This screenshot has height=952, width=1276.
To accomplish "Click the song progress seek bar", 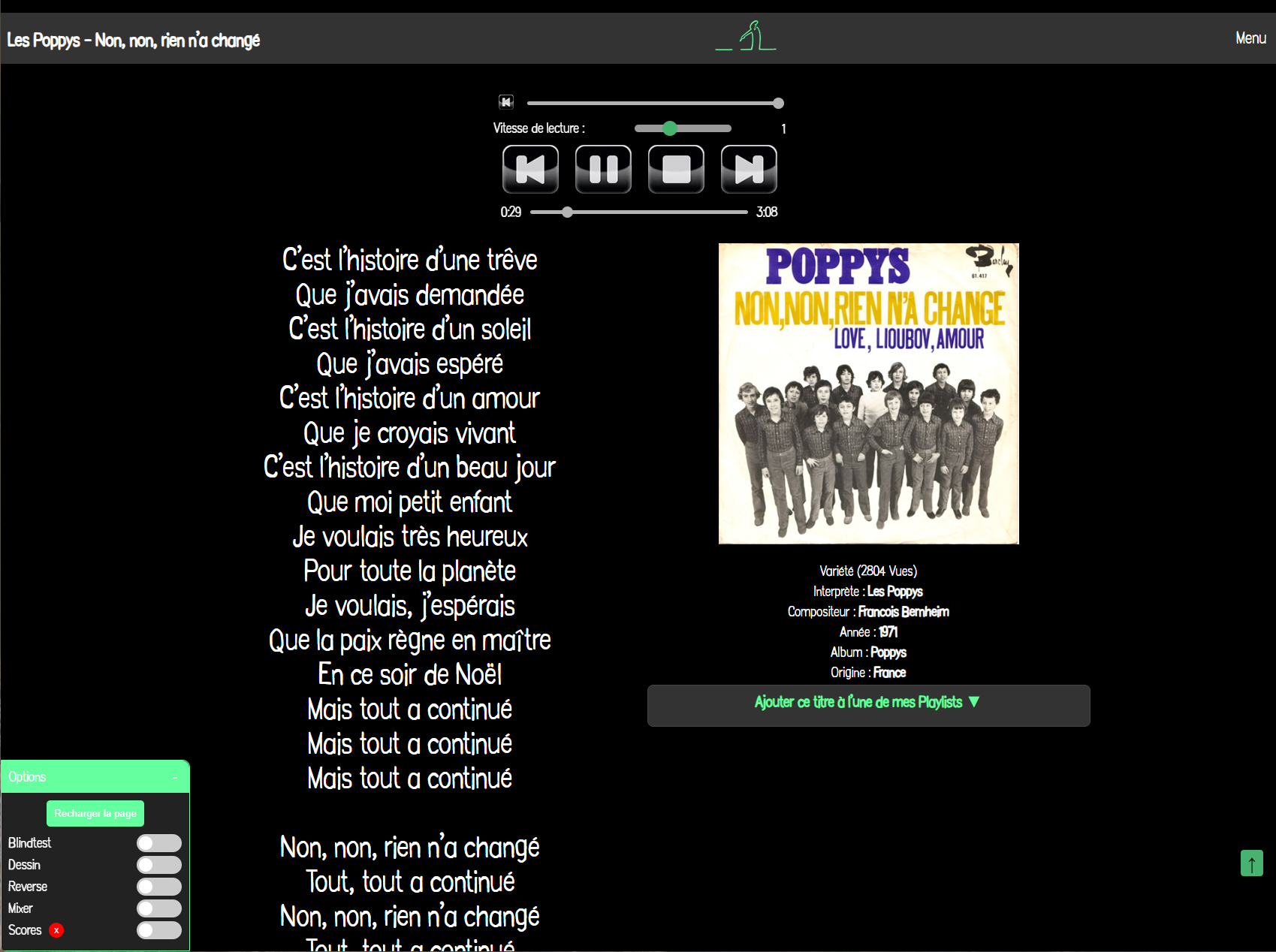I will coord(638,212).
